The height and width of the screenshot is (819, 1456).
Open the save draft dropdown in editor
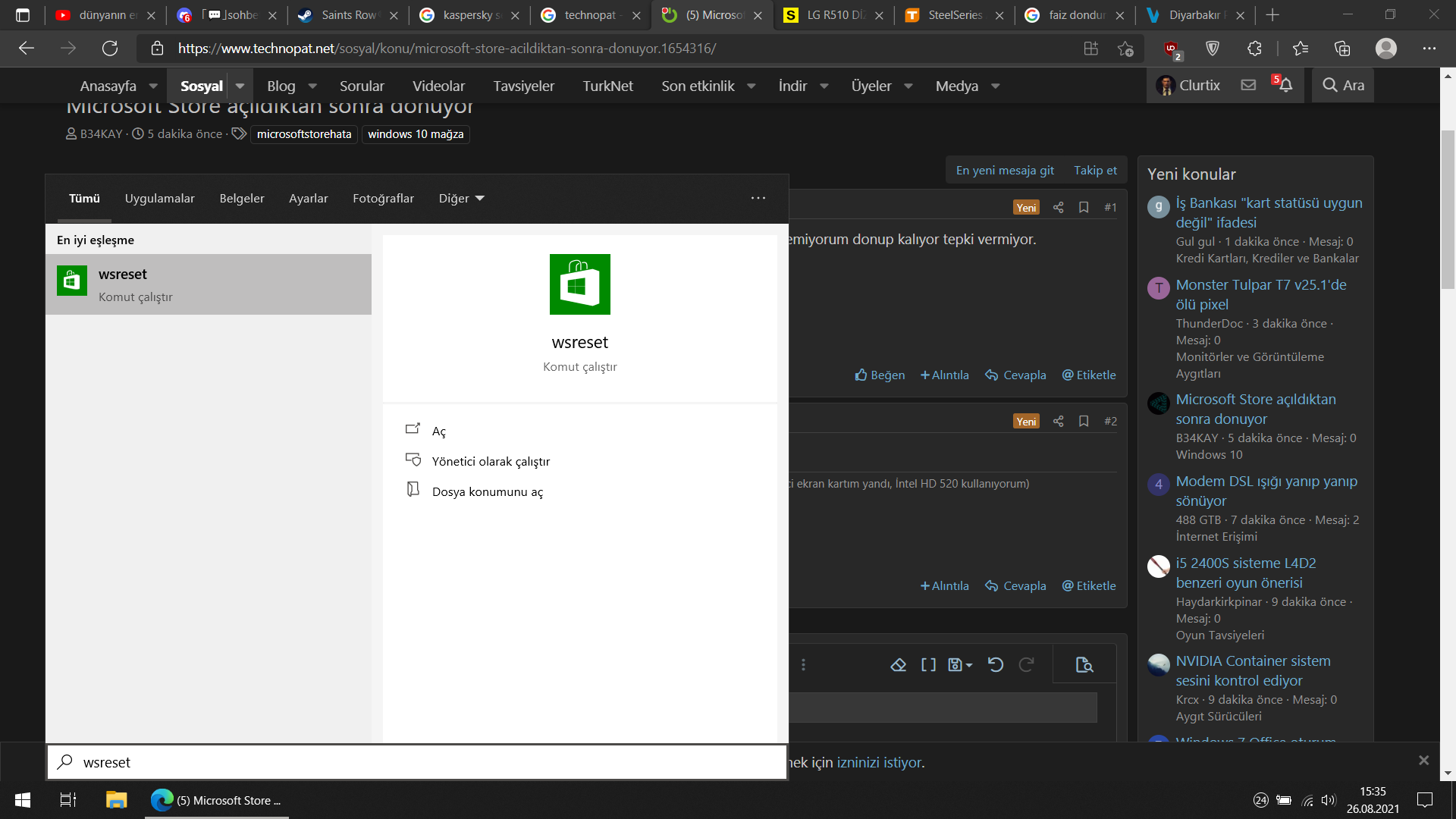(x=959, y=665)
